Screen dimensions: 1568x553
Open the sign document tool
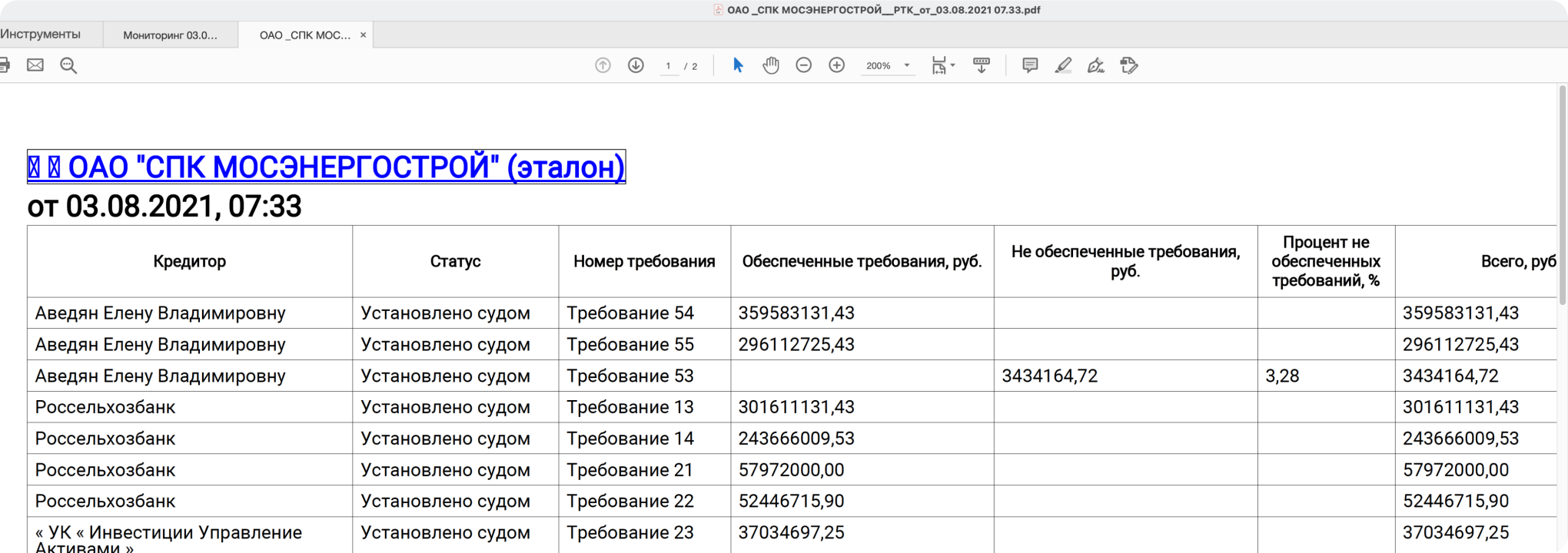pyautogui.click(x=1096, y=65)
